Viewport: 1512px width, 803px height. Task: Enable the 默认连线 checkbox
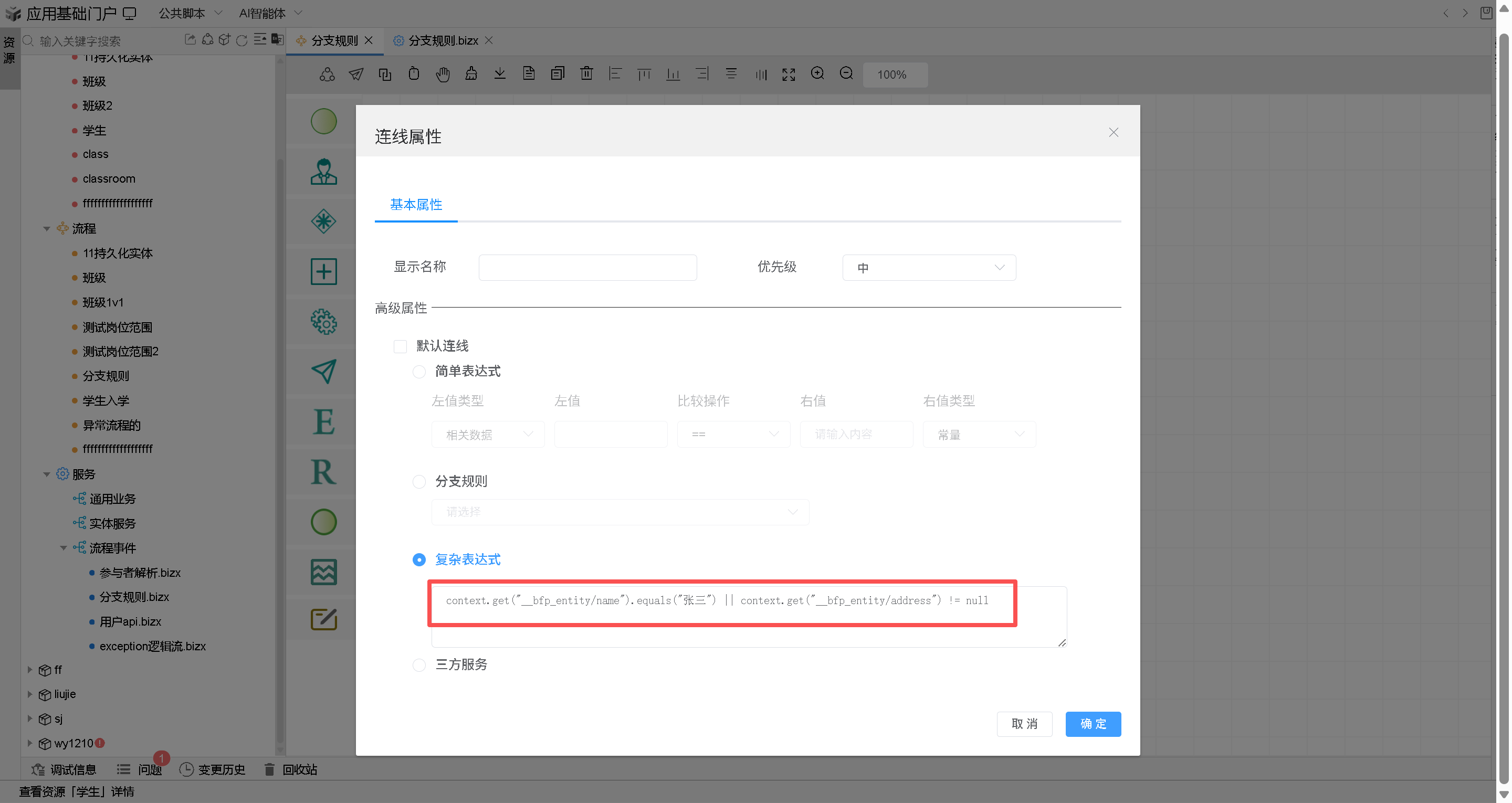[400, 346]
